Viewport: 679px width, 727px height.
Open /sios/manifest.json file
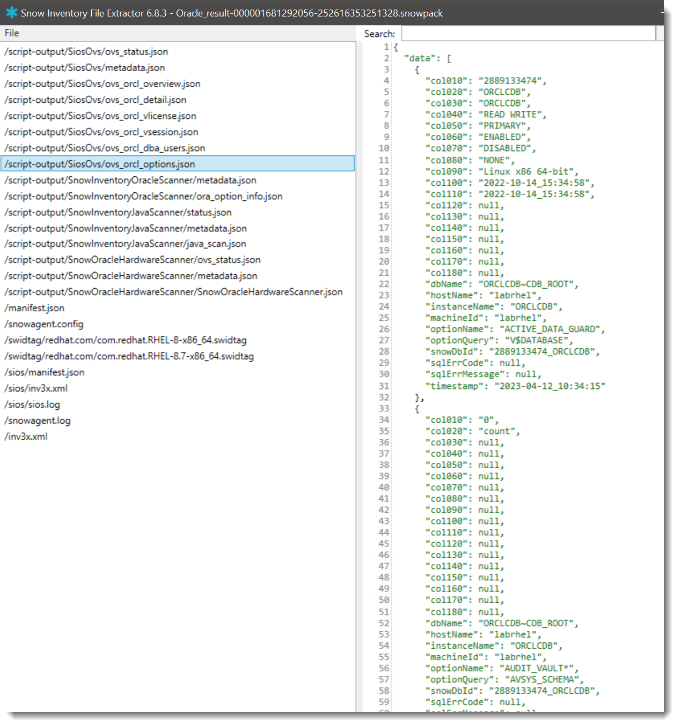[x=44, y=372]
